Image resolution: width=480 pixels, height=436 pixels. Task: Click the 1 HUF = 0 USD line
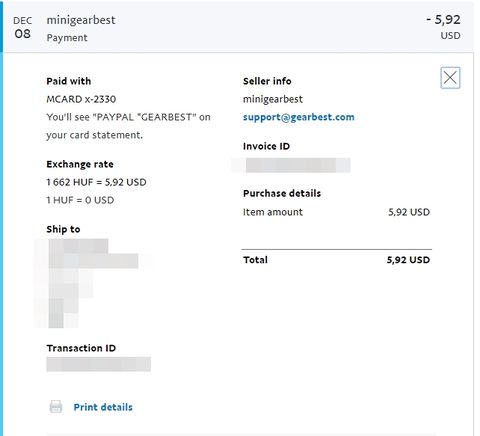(x=80, y=200)
